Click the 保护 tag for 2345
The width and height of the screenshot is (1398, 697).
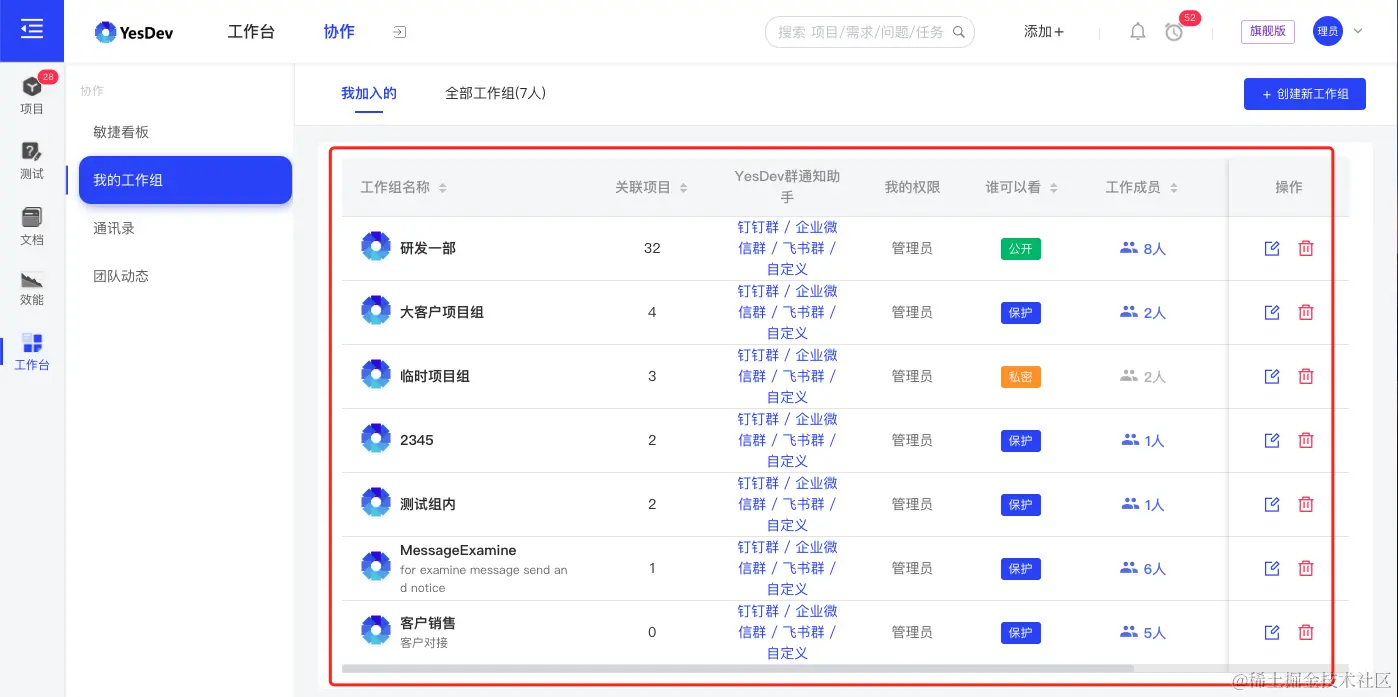click(x=1021, y=441)
